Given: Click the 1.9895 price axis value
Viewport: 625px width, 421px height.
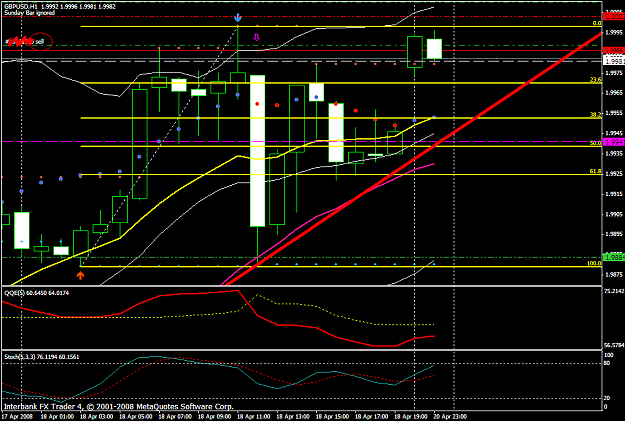Looking at the screenshot, I should [x=614, y=234].
